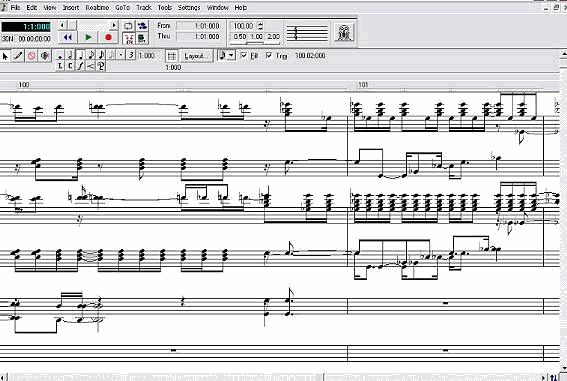Image resolution: width=567 pixels, height=381 pixels.
Task: Click the icon right of the metronome button
Action: point(142,38)
